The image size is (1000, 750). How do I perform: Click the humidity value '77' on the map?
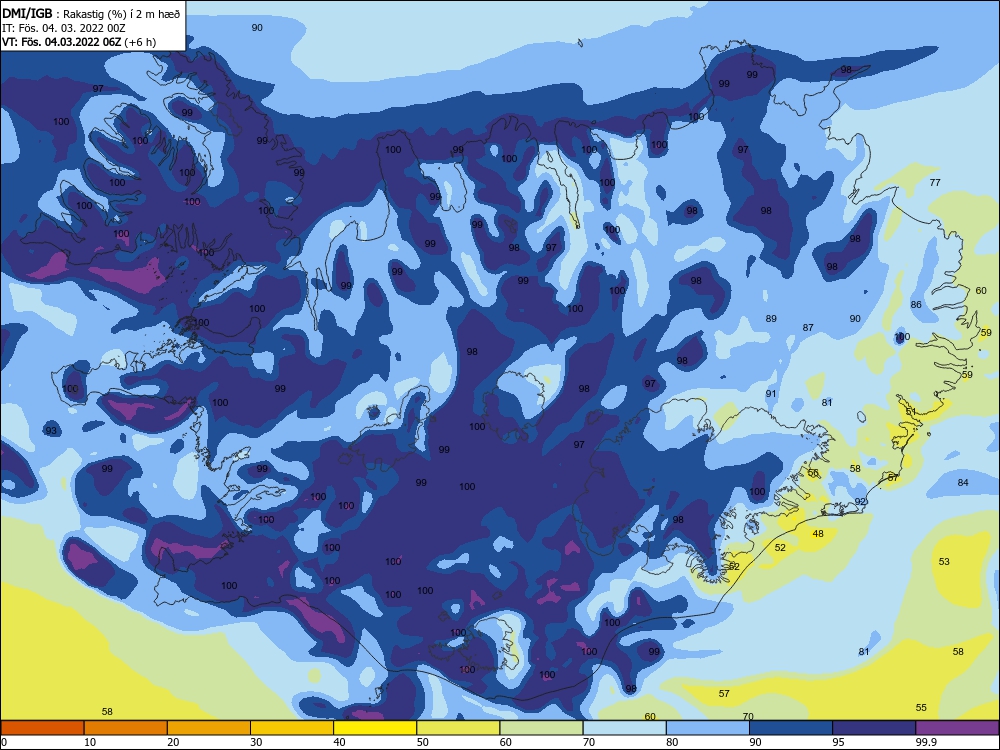[x=935, y=182]
